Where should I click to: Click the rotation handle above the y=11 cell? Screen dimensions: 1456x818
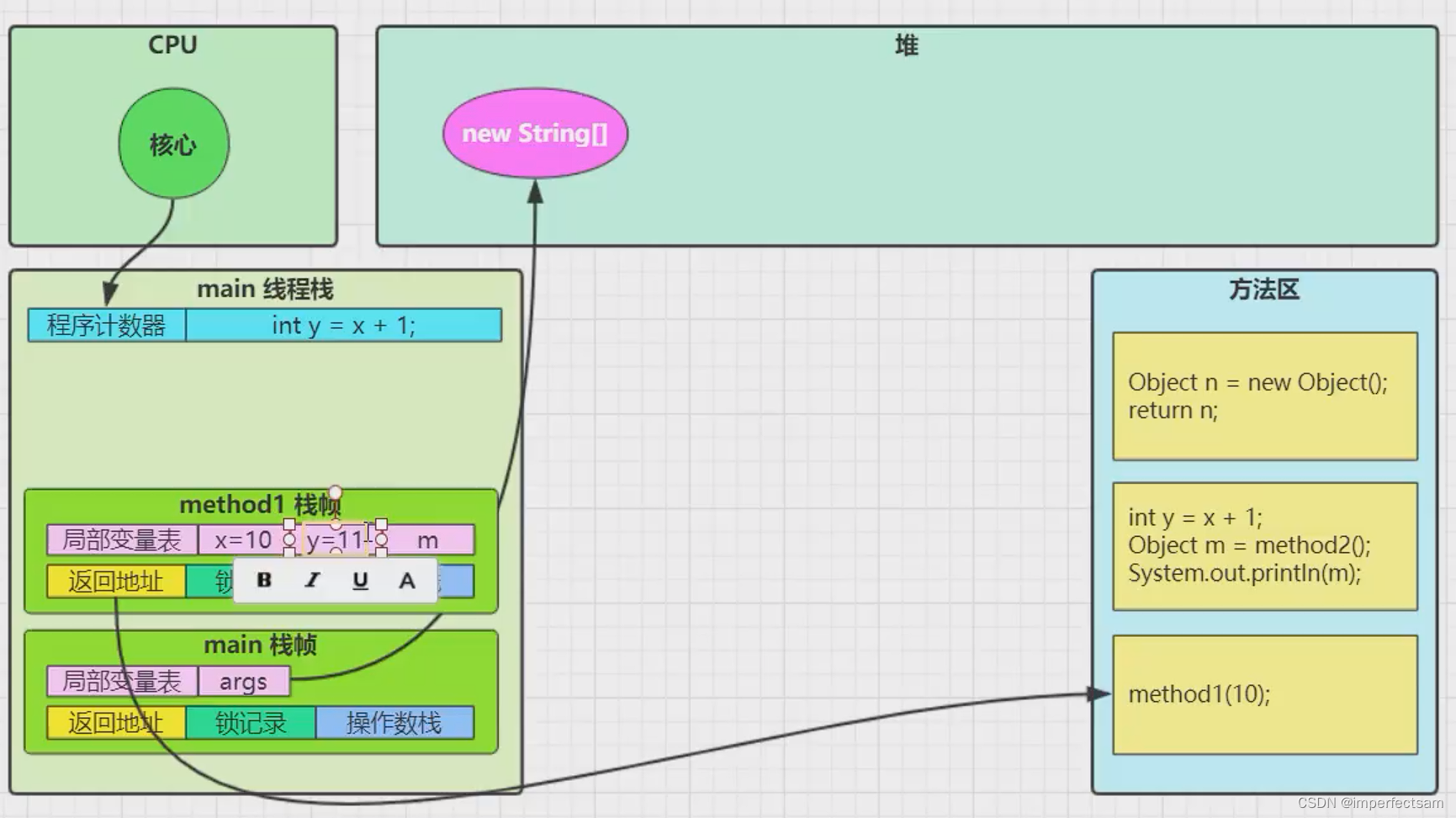(335, 491)
